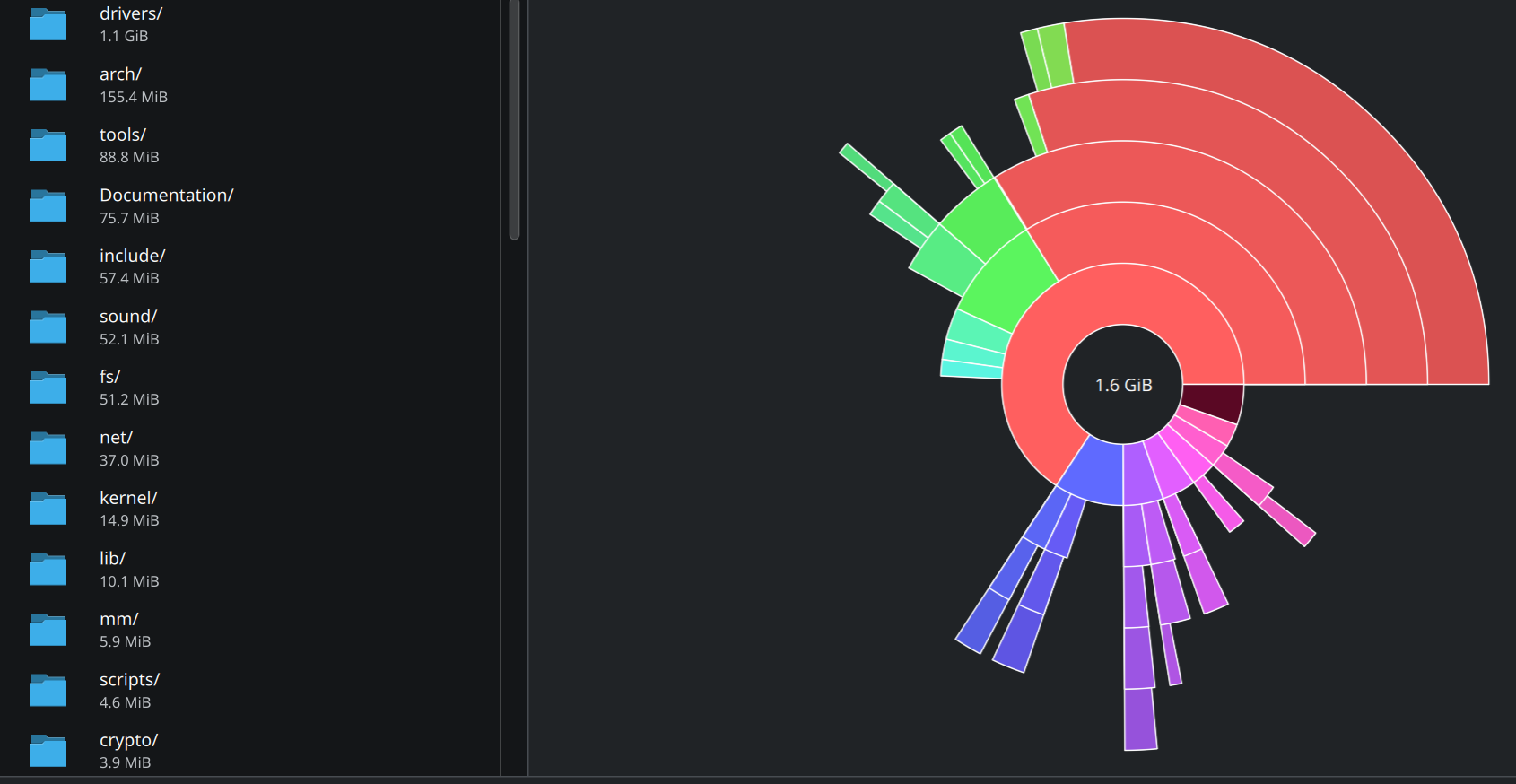Click the 1.1 GiB size value
The height and width of the screenshot is (784, 1516).
tap(124, 36)
